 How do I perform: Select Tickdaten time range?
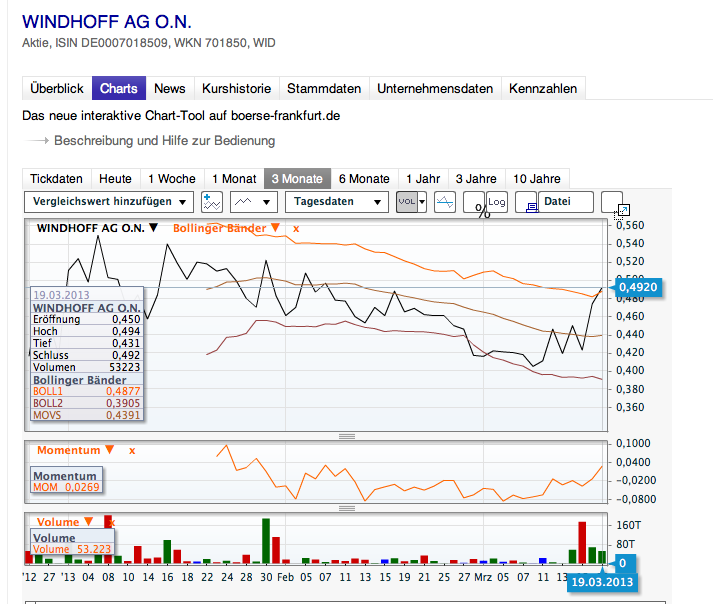click(x=57, y=178)
